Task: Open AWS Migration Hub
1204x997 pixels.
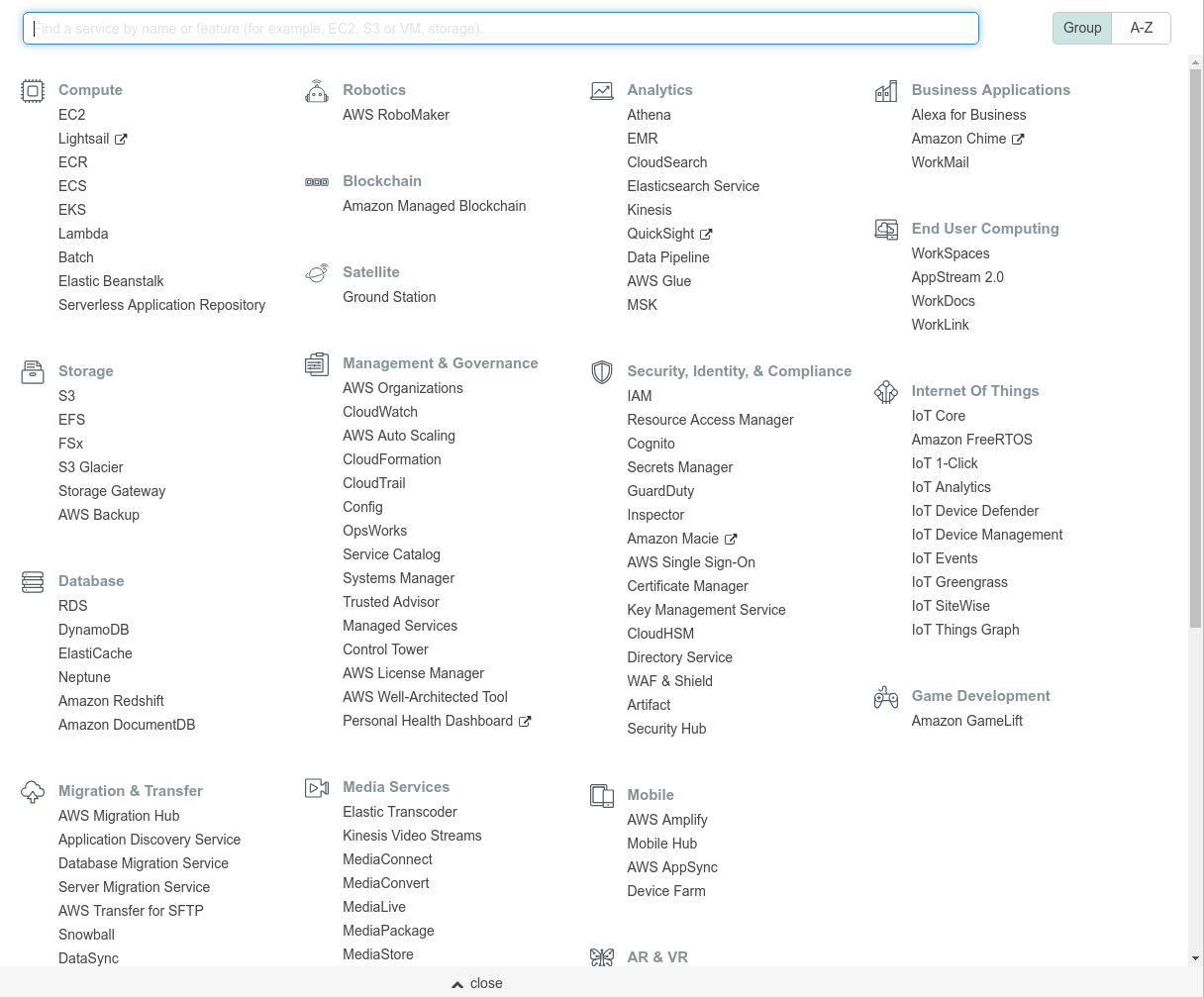Action: click(x=119, y=816)
